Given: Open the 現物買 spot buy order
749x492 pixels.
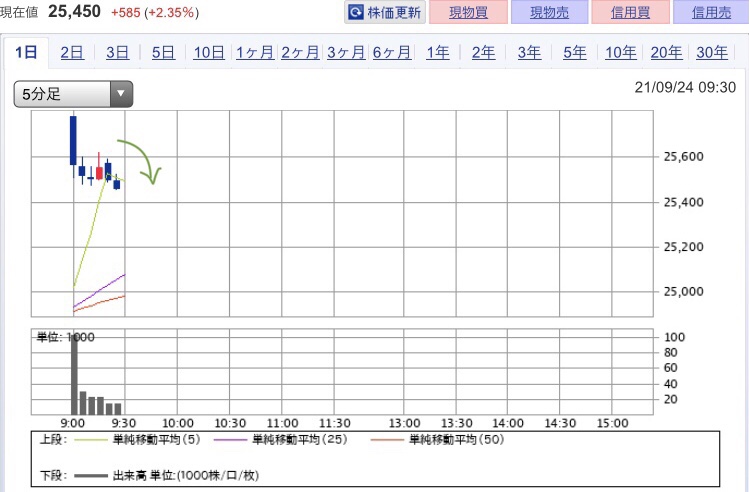Looking at the screenshot, I should pos(468,12).
